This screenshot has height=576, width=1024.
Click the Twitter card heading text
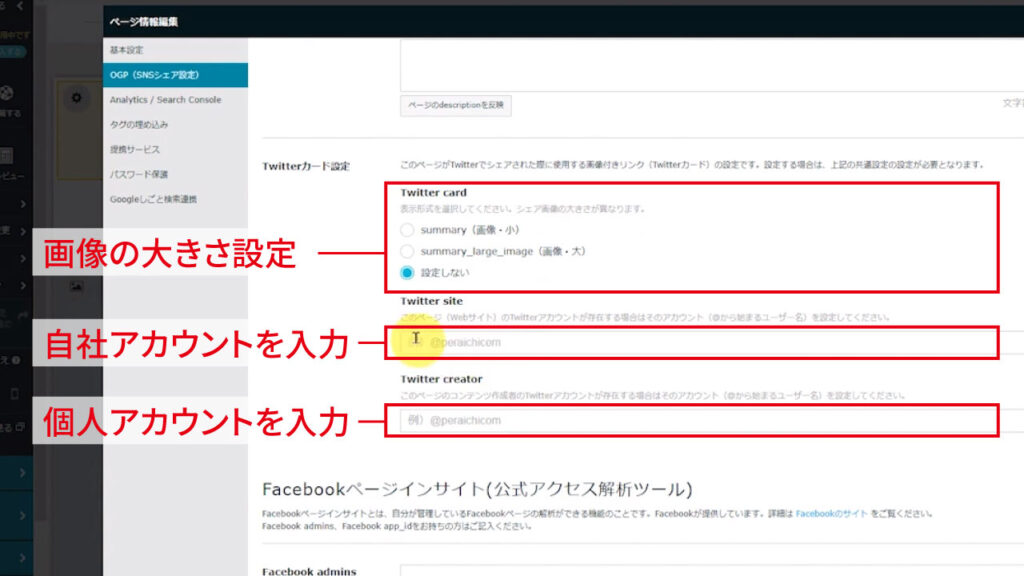tap(434, 193)
